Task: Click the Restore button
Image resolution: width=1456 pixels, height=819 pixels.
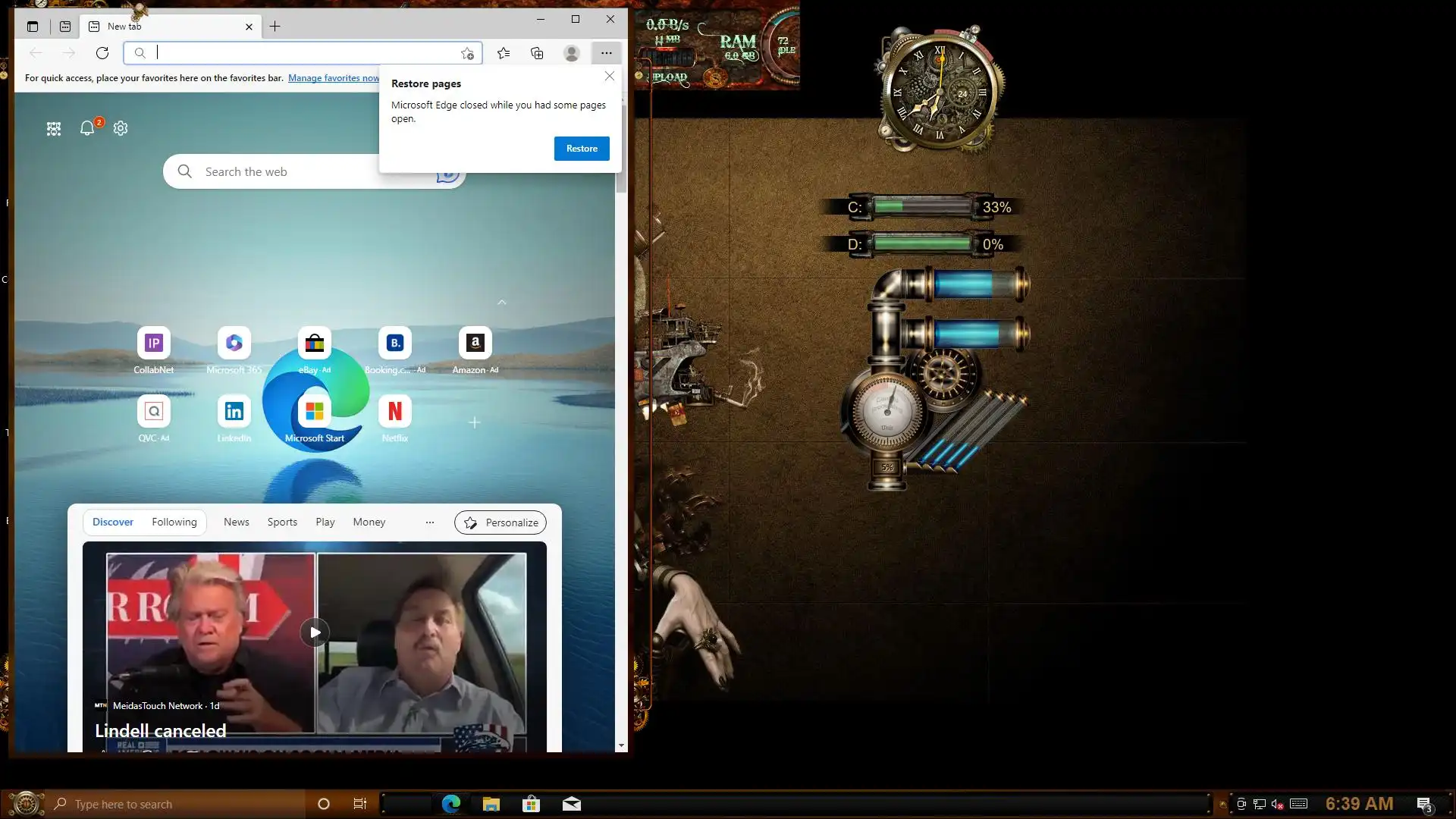Action: tap(582, 149)
